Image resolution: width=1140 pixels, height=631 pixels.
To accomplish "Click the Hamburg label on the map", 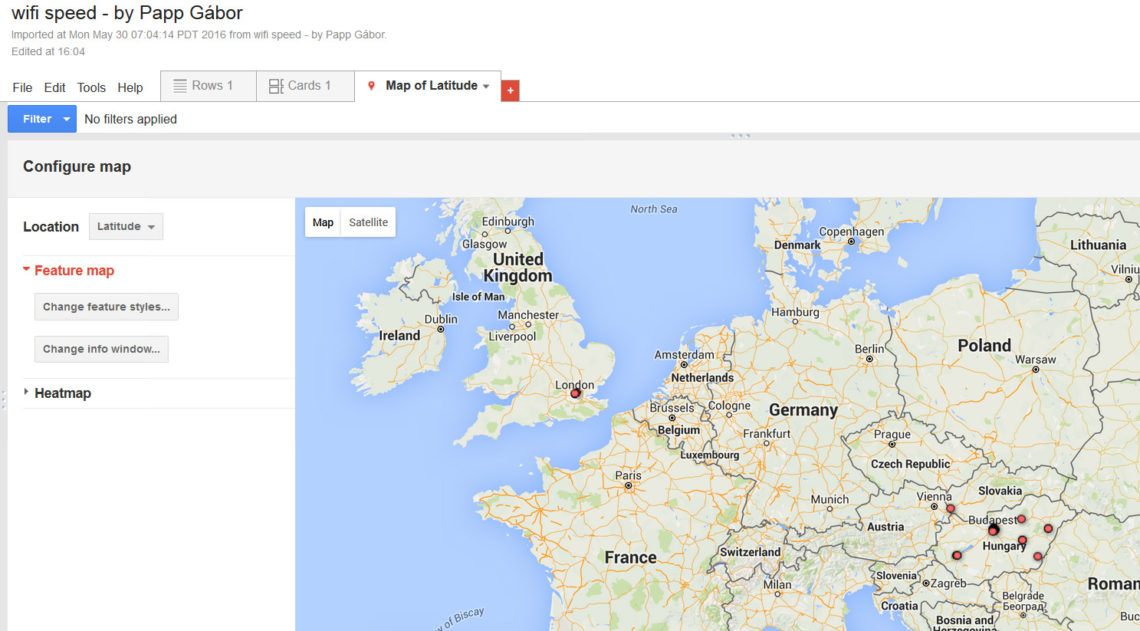I will (x=795, y=312).
